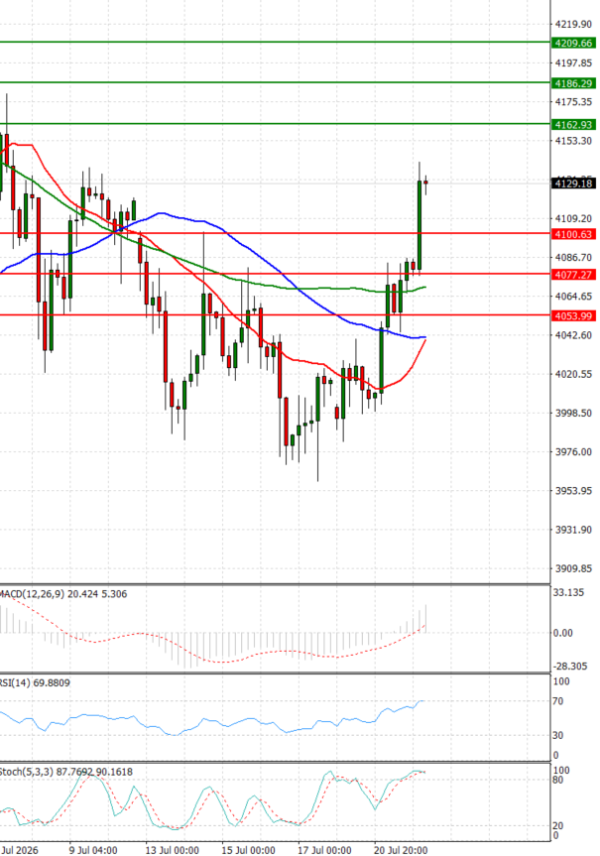Click the RSI 70 level scale label
This screenshot has width=600, height=856.
[x=557, y=701]
